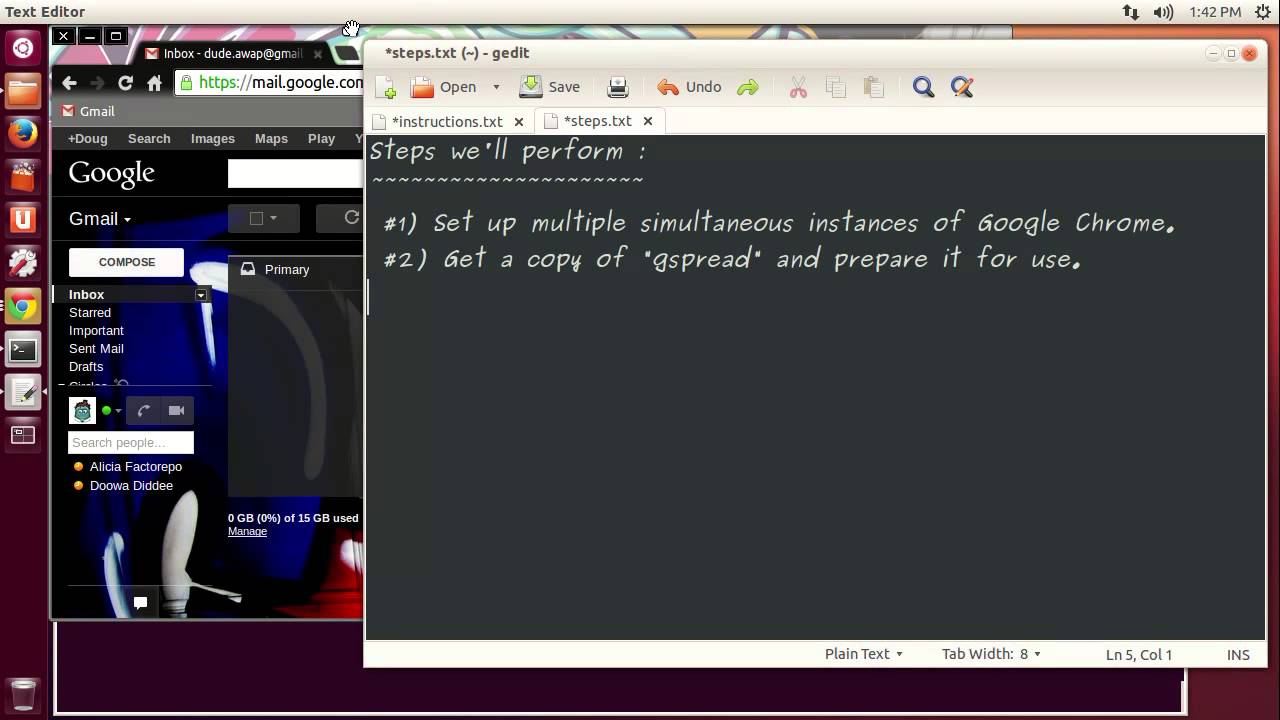The width and height of the screenshot is (1280, 720).
Task: Open the Important label
Action: (x=96, y=331)
